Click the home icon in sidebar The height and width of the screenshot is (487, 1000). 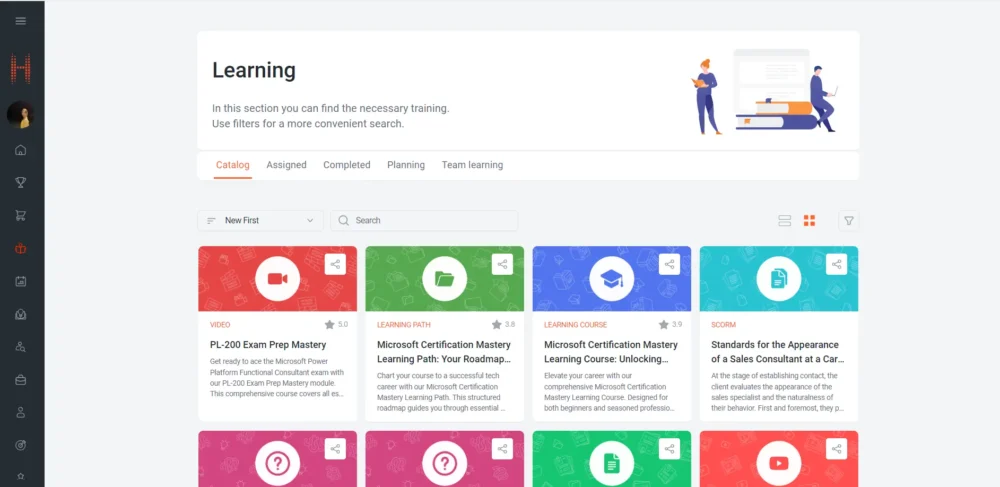(21, 151)
